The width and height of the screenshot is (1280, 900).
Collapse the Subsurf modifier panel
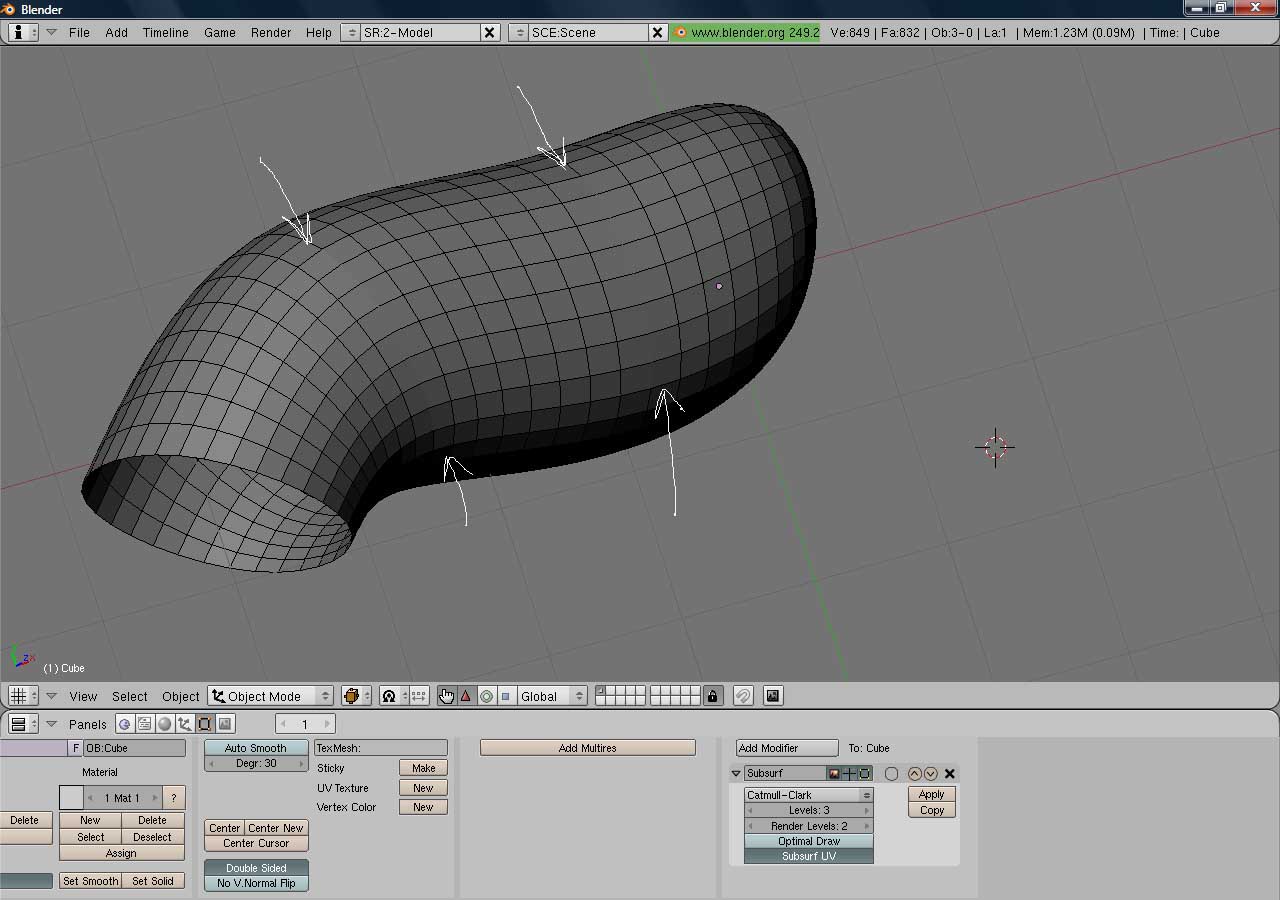pos(736,773)
